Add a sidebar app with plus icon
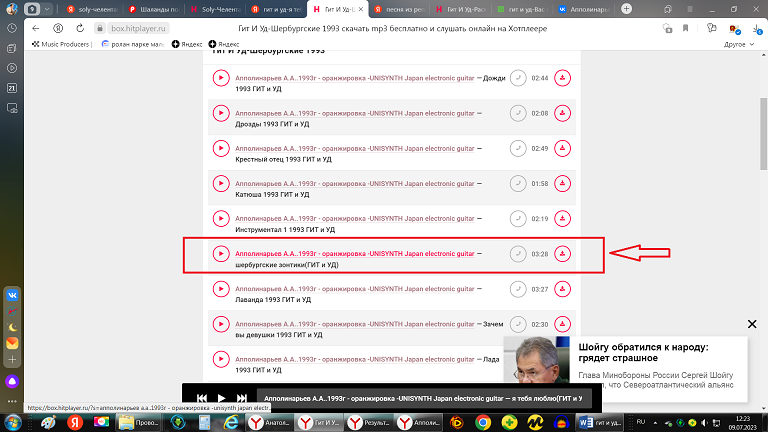The image size is (768, 432). point(12,360)
